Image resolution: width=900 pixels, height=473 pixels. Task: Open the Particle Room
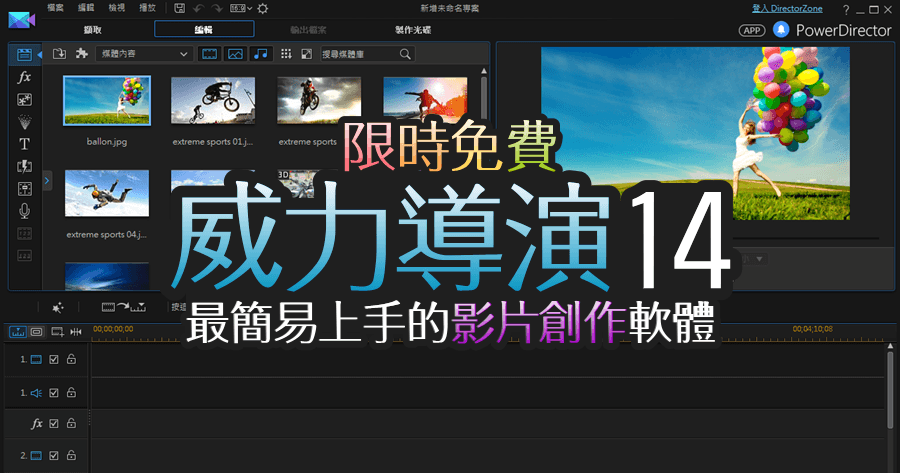click(24, 122)
